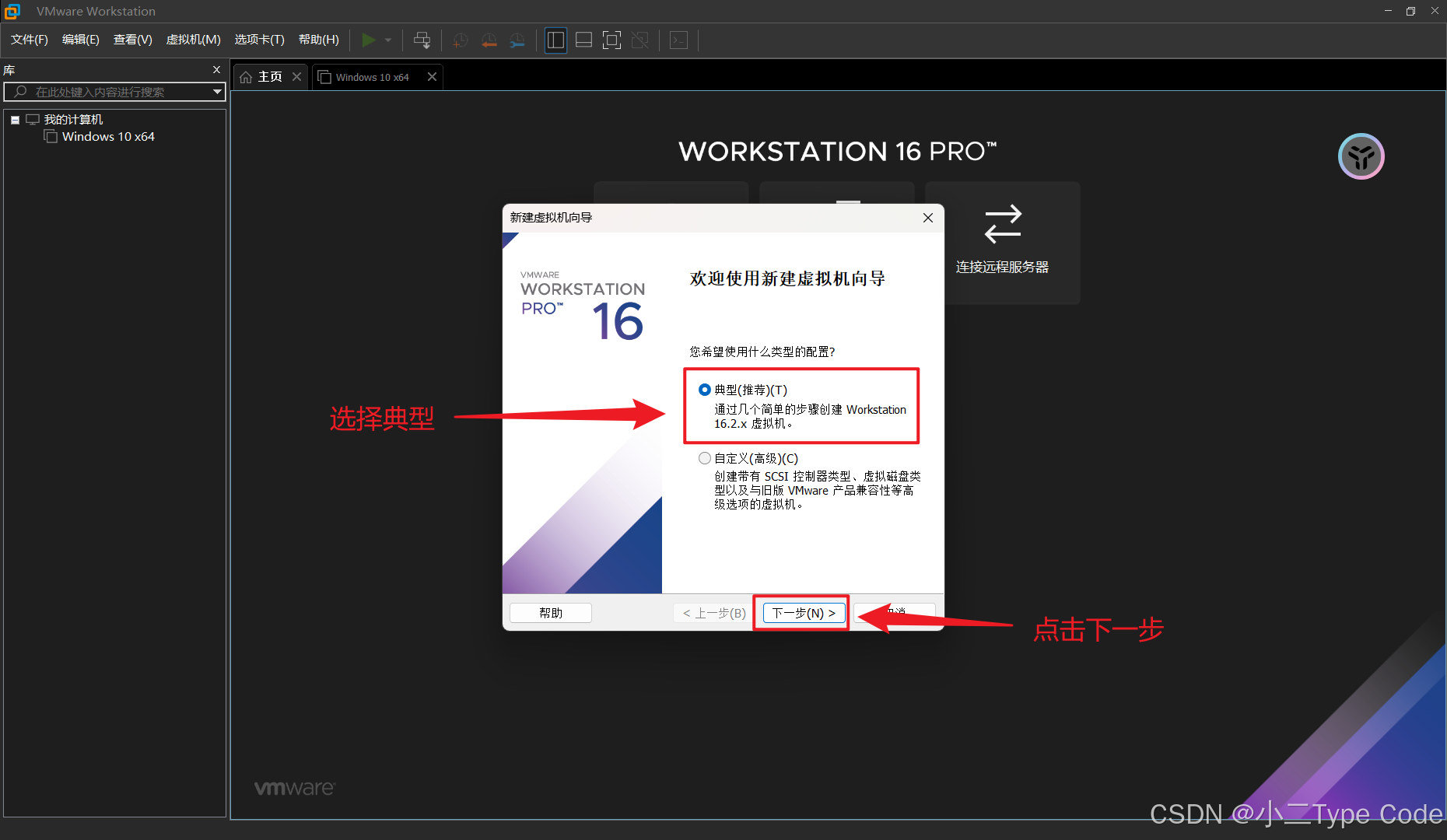Minimize the VMware Workstation window

[x=1387, y=11]
